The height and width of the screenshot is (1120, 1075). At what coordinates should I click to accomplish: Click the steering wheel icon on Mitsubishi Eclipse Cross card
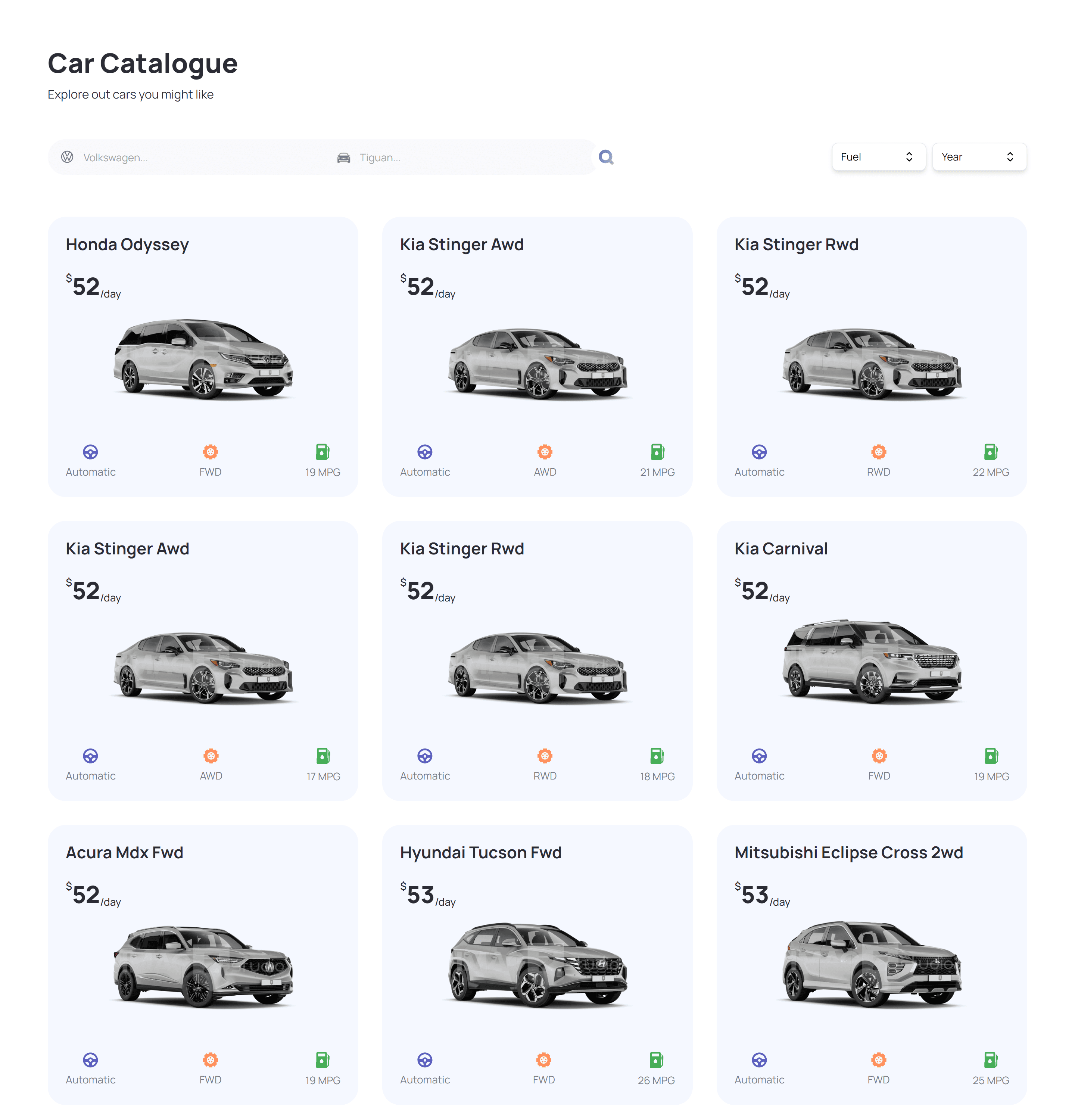click(759, 1060)
